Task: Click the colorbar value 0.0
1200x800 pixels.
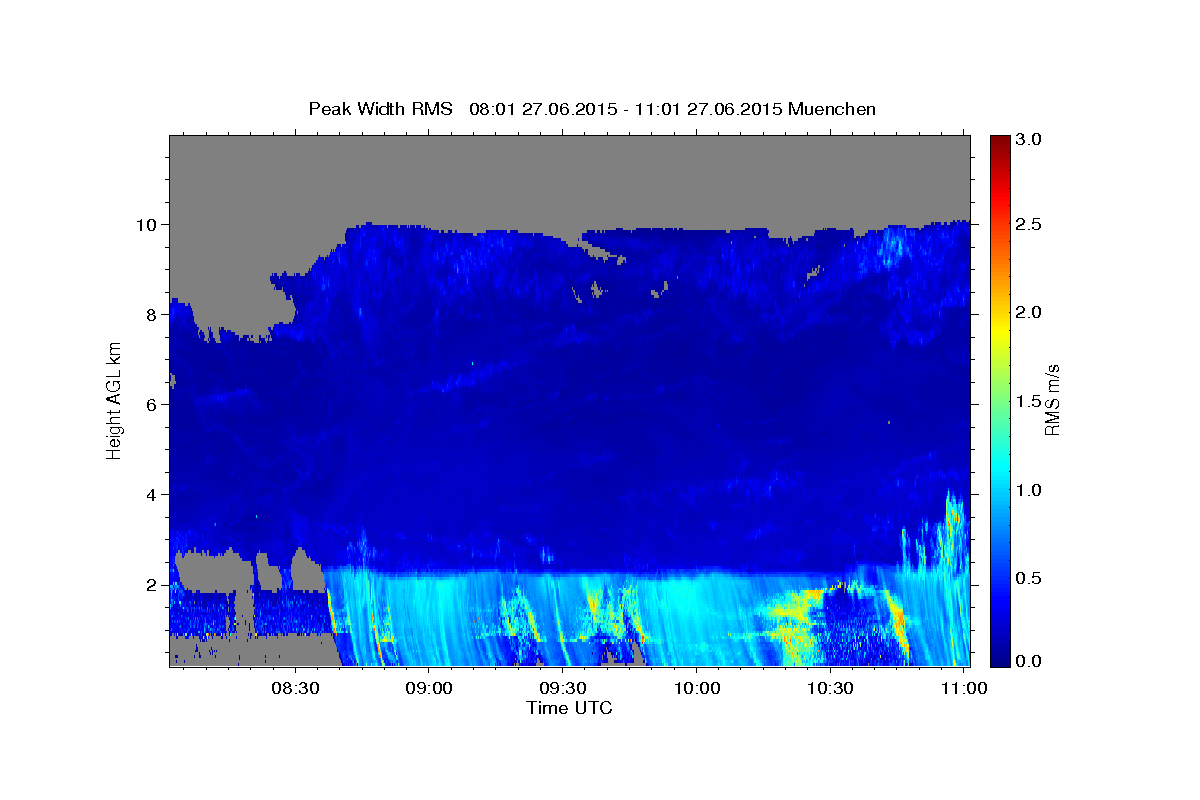Action: point(1030,661)
